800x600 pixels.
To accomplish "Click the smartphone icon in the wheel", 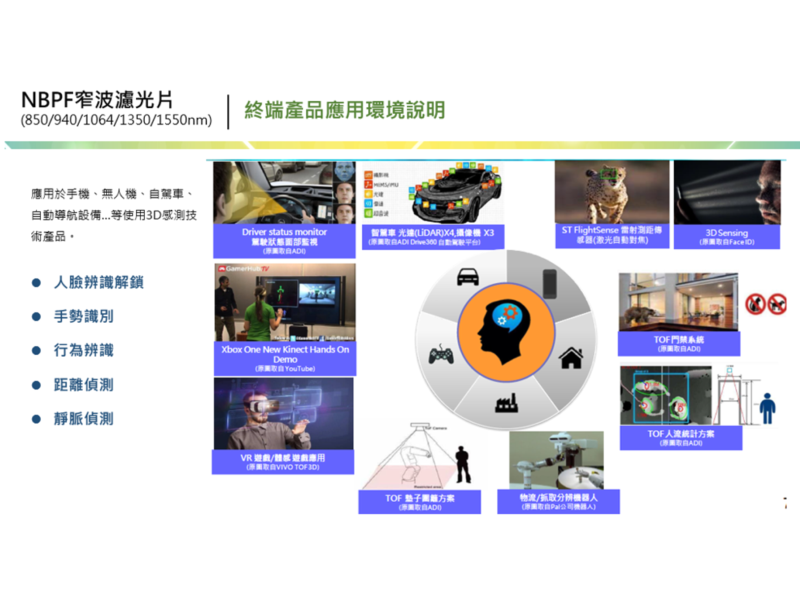I will pyautogui.click(x=549, y=280).
